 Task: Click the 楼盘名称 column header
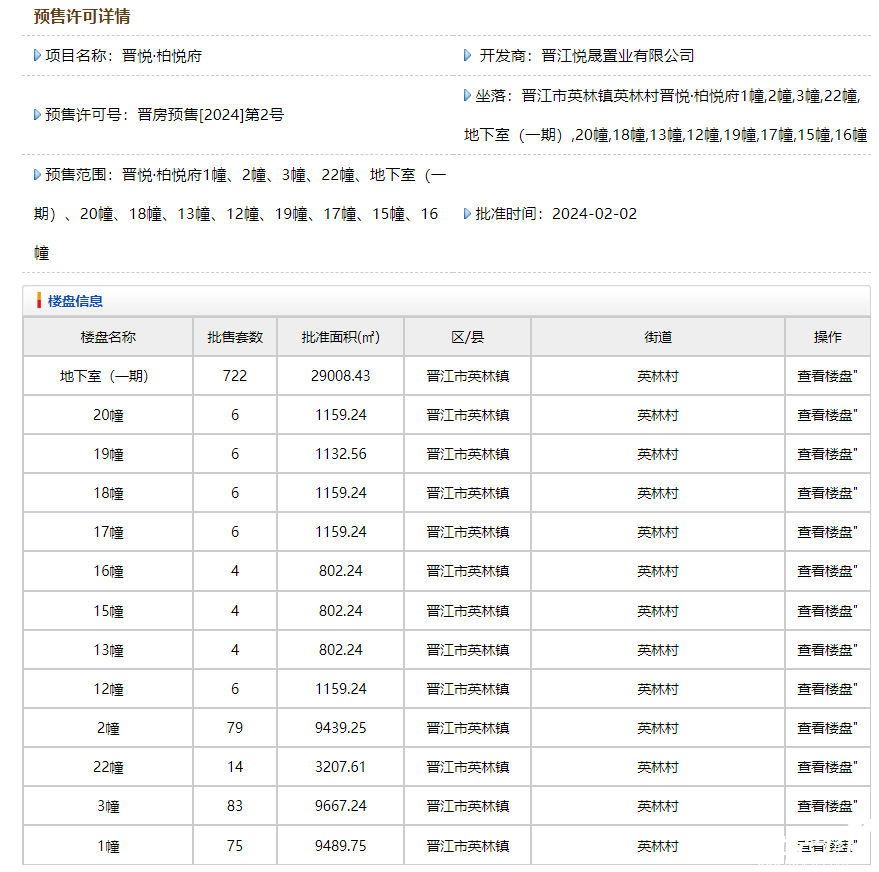108,337
